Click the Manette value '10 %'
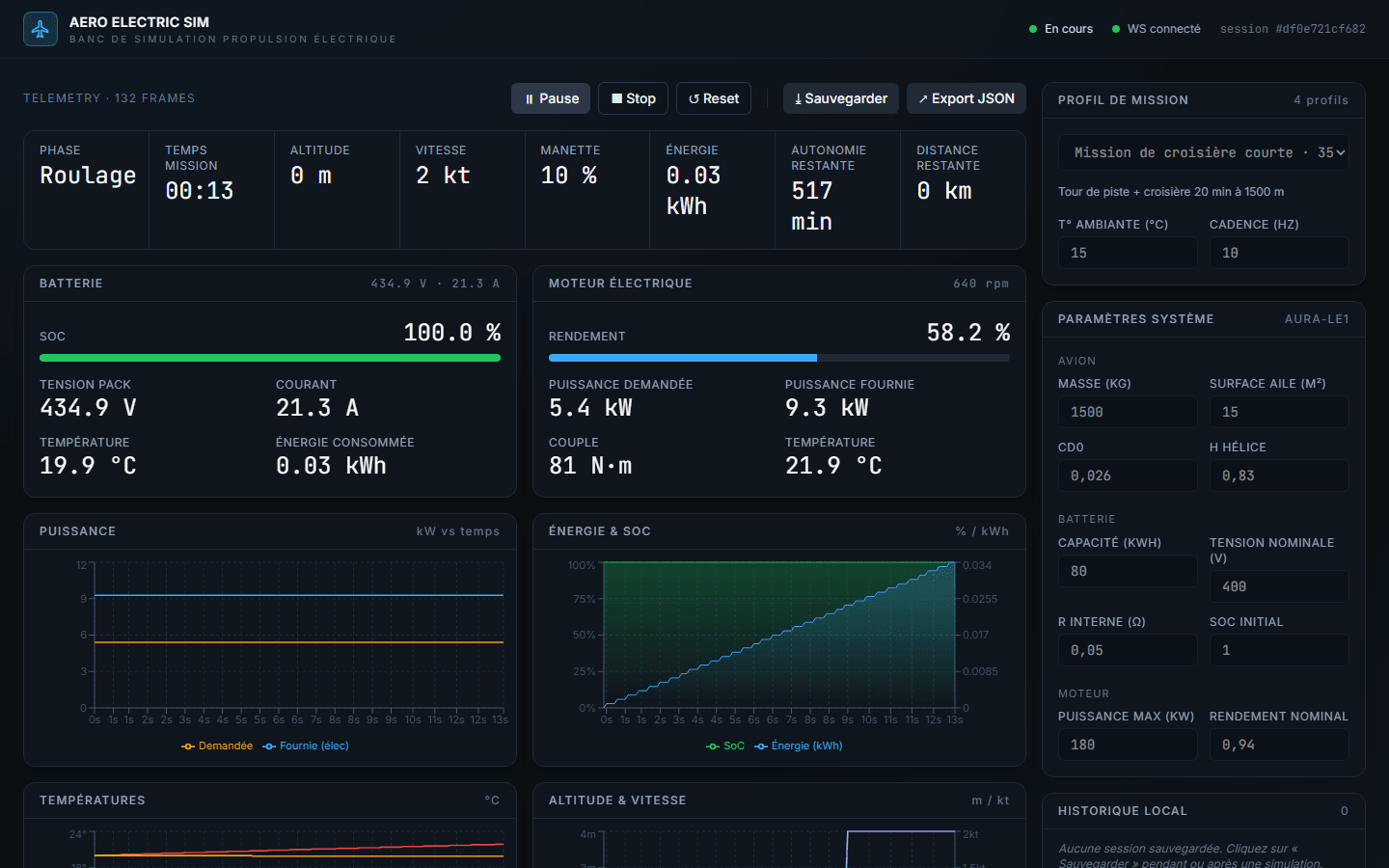The height and width of the screenshot is (868, 1389). point(569,176)
